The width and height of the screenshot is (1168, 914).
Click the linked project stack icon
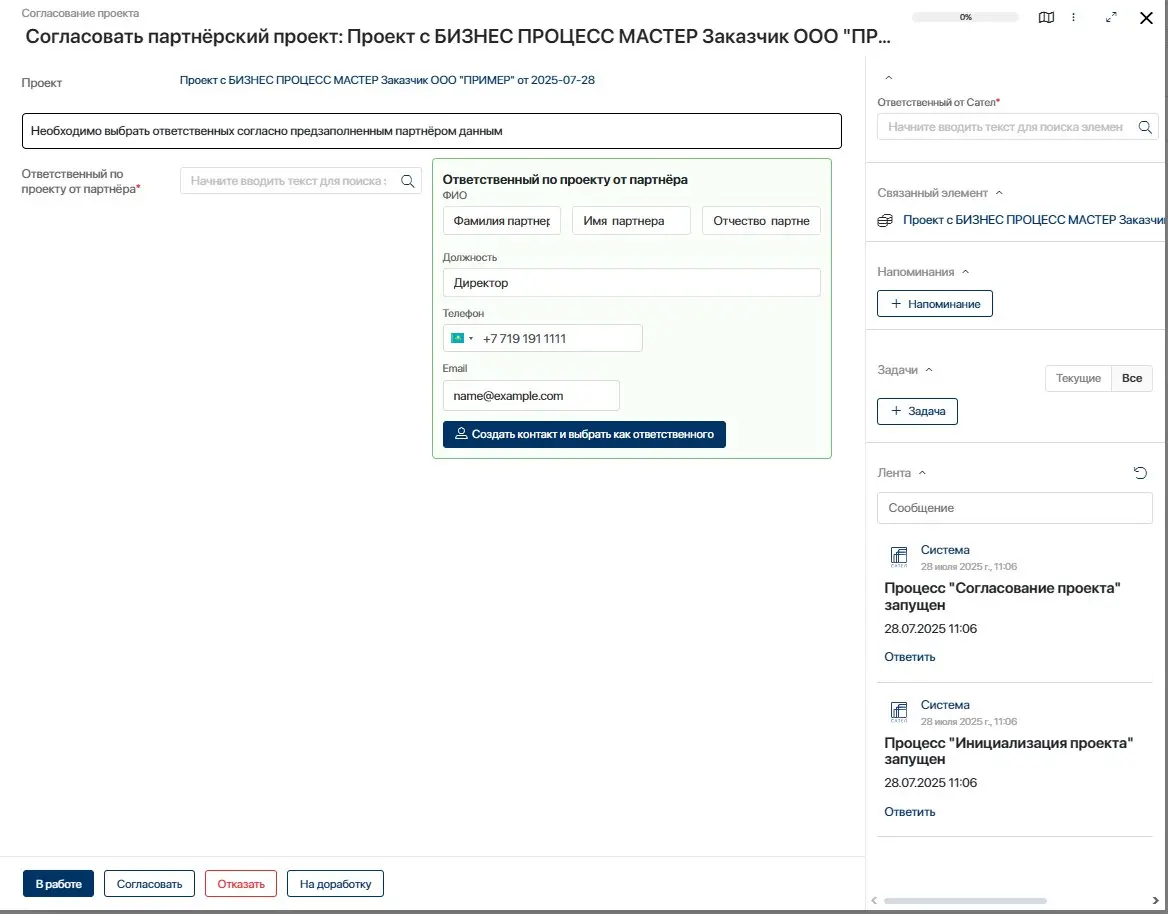[x=885, y=220]
